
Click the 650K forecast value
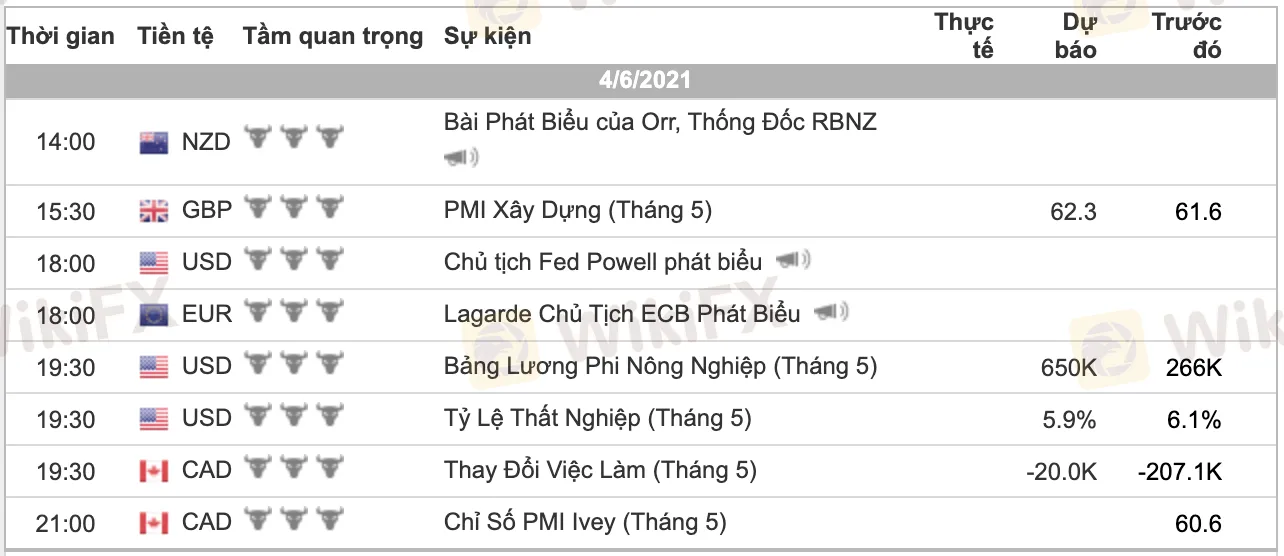click(x=1068, y=367)
